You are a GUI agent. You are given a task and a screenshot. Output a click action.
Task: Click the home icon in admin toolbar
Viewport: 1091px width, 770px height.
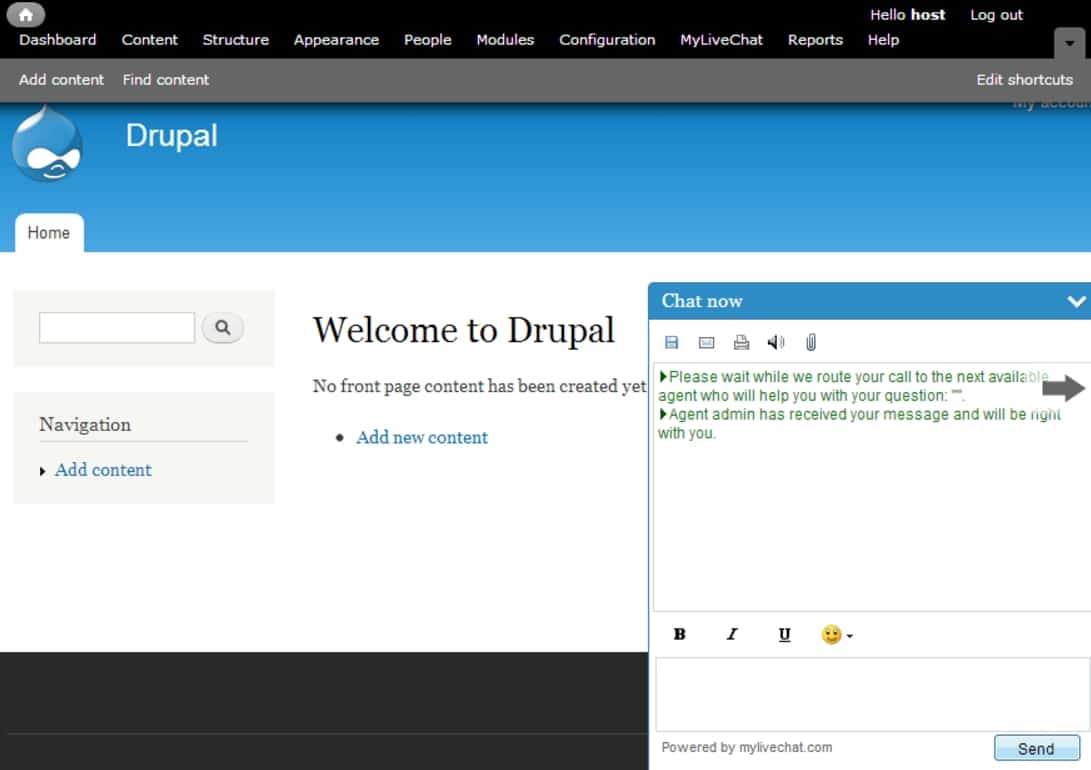pyautogui.click(x=26, y=14)
